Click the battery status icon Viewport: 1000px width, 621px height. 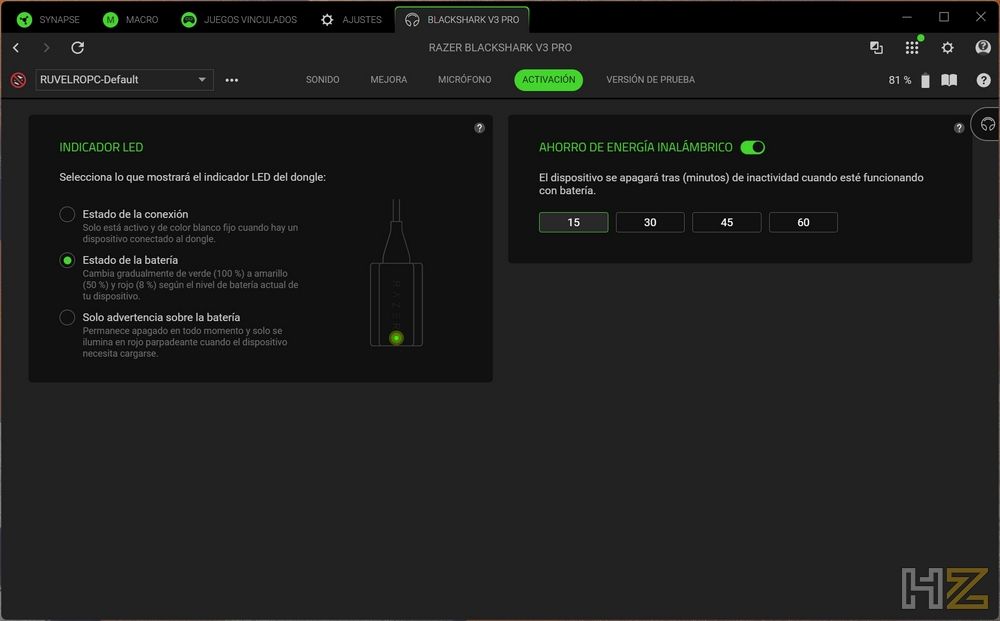pyautogui.click(x=925, y=80)
